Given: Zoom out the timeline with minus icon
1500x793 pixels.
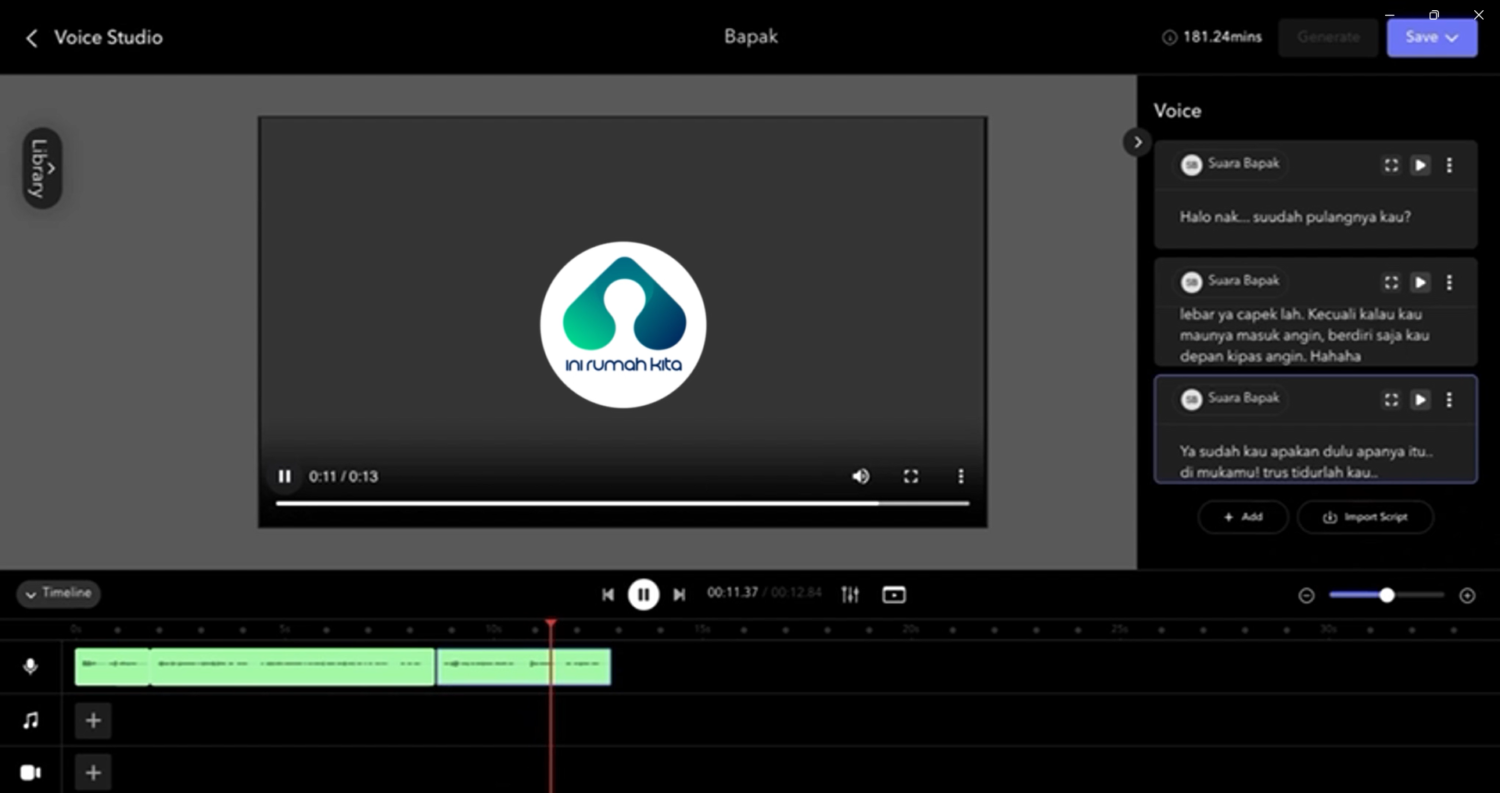Looking at the screenshot, I should [1306, 596].
